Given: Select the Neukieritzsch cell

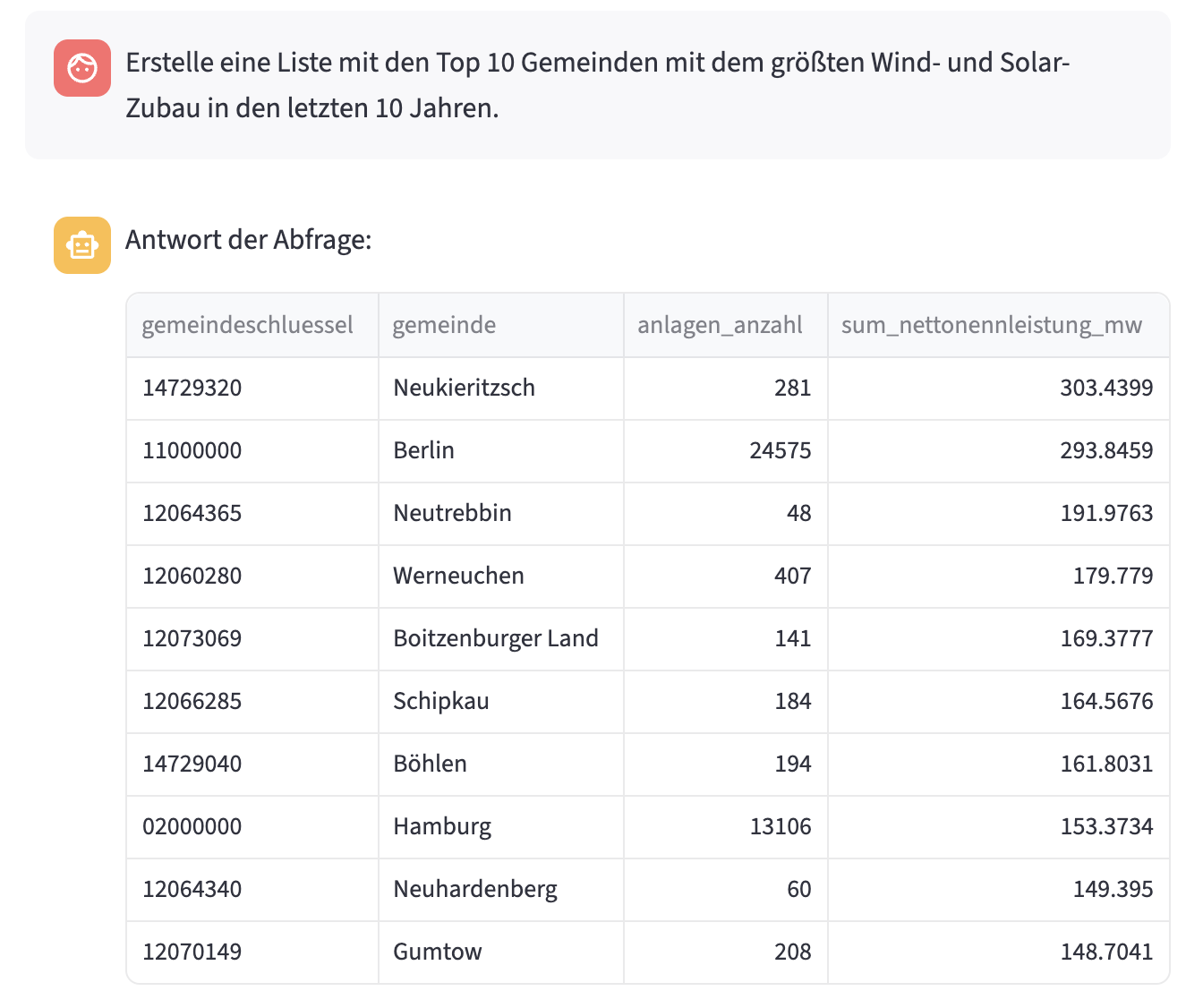Looking at the screenshot, I should pyautogui.click(x=501, y=389).
